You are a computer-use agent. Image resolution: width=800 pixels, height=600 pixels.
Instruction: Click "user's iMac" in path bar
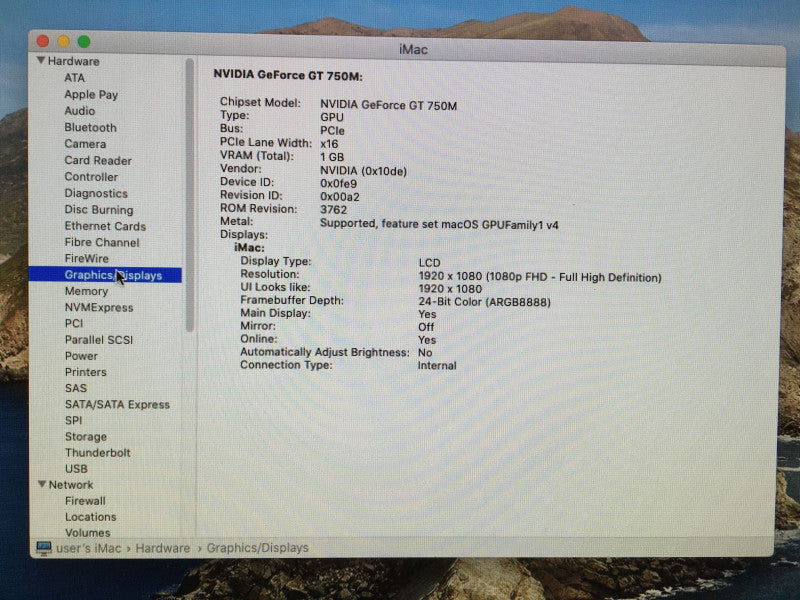click(89, 548)
